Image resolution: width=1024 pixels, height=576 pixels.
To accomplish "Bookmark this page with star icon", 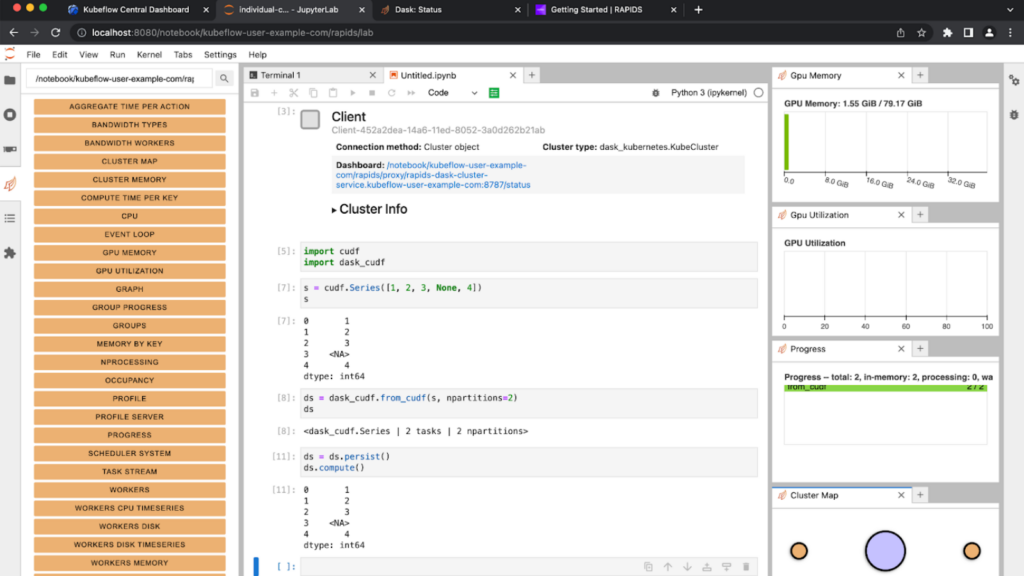I will pos(921,32).
